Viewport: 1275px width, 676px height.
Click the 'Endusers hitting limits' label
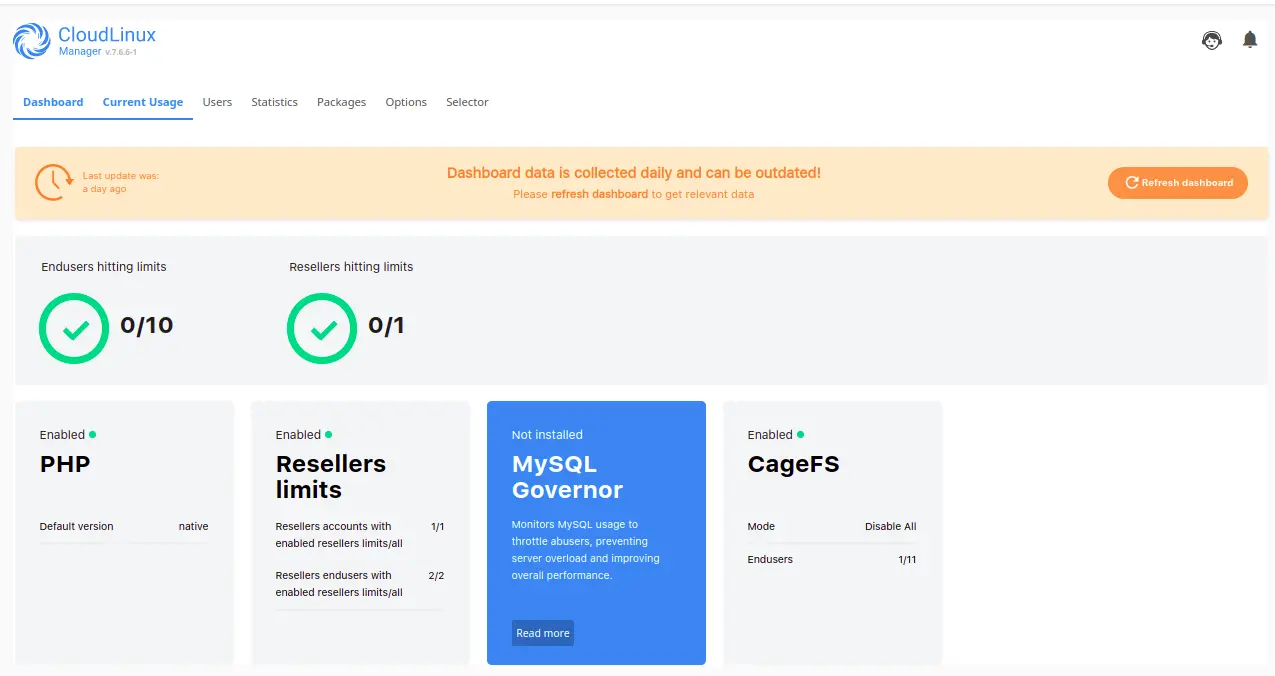(x=104, y=267)
